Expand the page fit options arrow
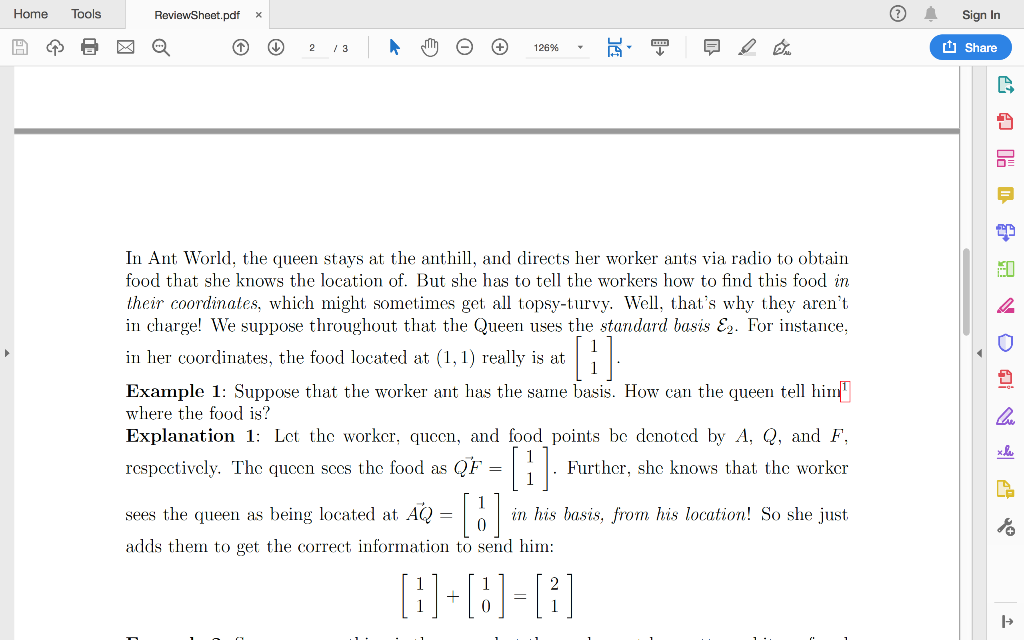The height and width of the screenshot is (640, 1024). 629,48
